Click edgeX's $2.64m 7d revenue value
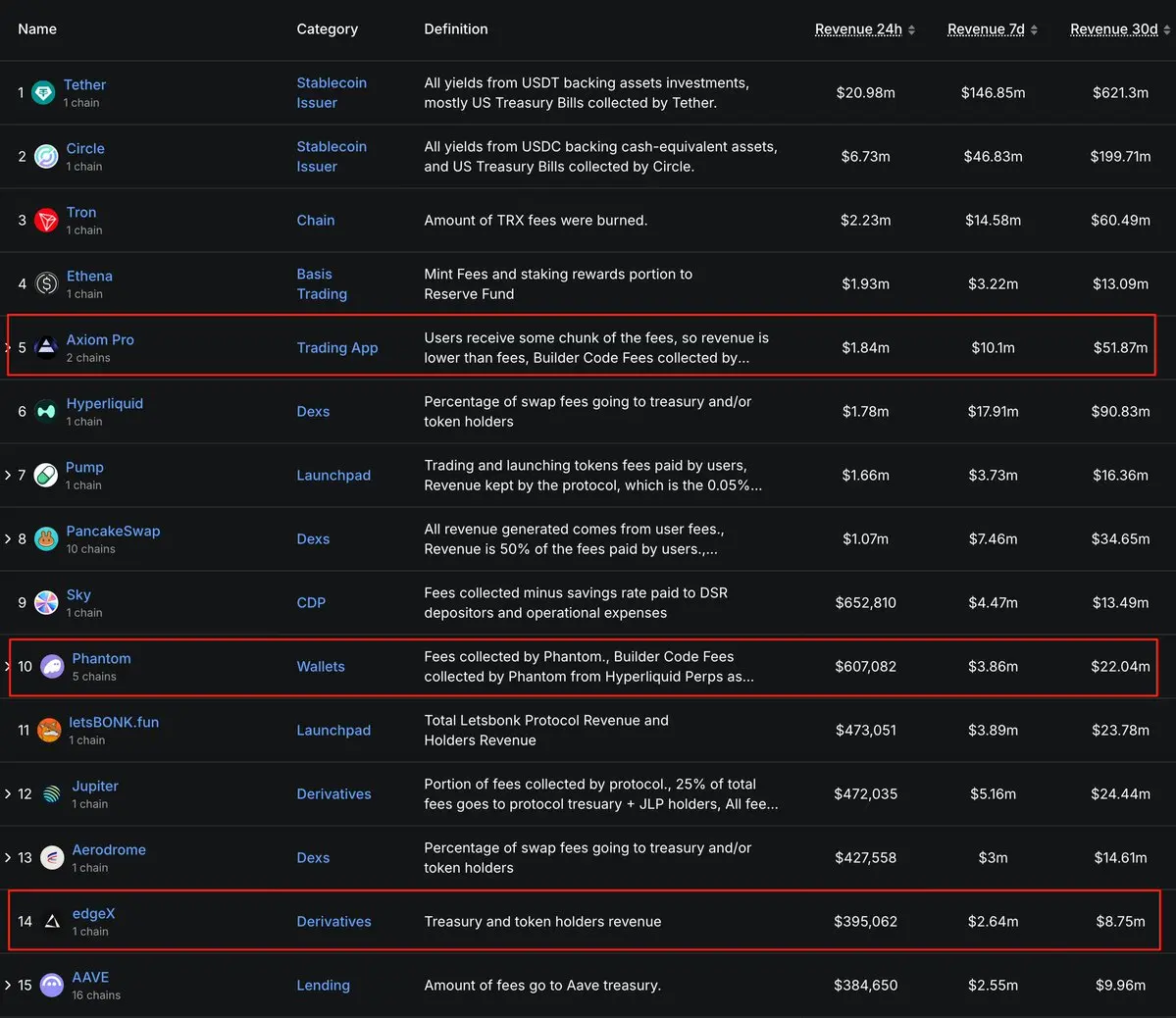This screenshot has width=1176, height=1018. pyautogui.click(x=993, y=921)
